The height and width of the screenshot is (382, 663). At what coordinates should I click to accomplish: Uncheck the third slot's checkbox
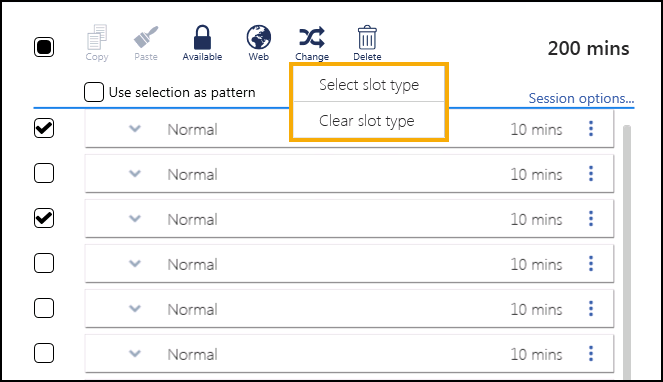click(x=44, y=218)
